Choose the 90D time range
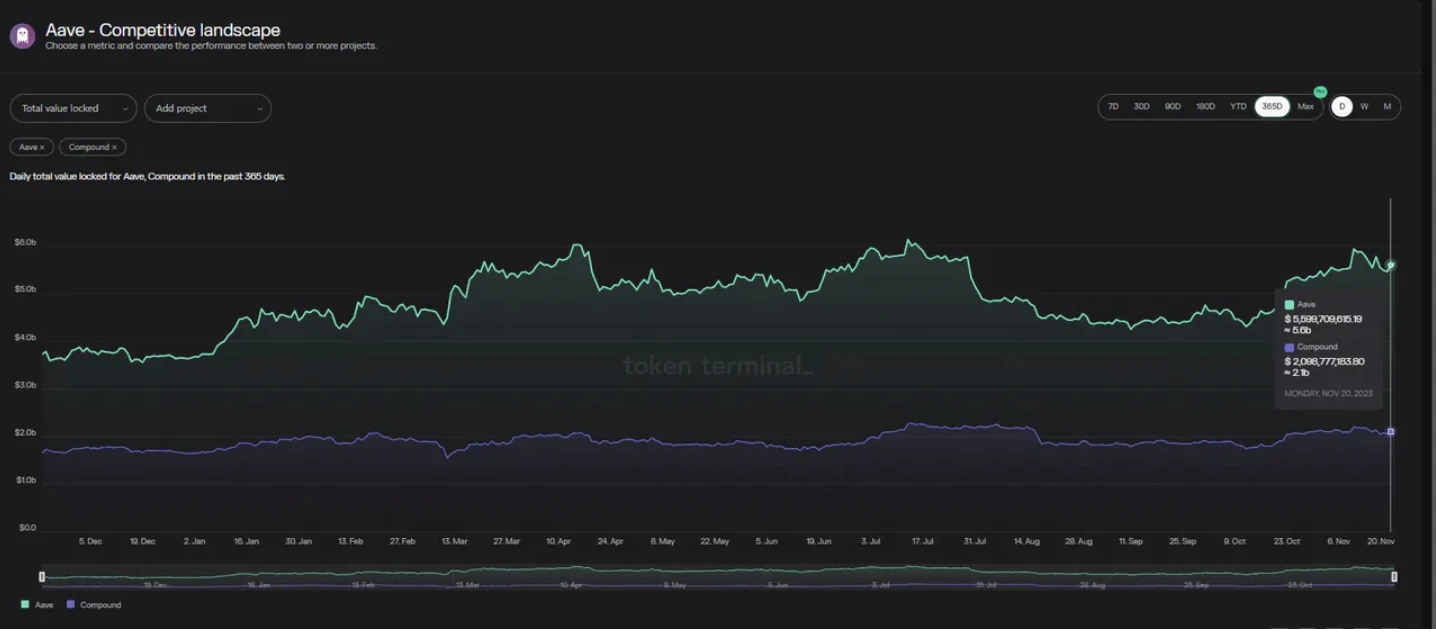 [1172, 107]
